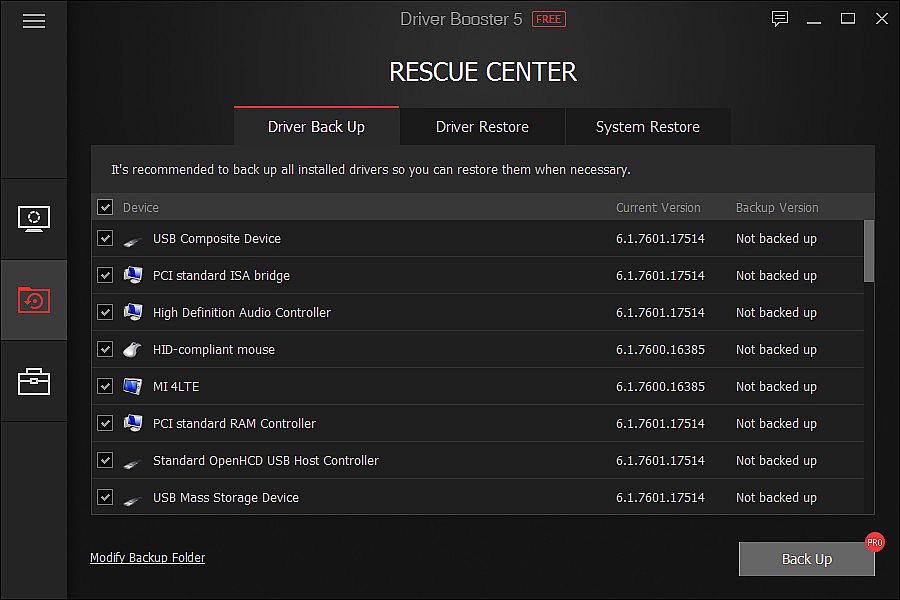Viewport: 900px width, 600px height.
Task: Open the driver scan sidebar icon
Action: (34, 219)
